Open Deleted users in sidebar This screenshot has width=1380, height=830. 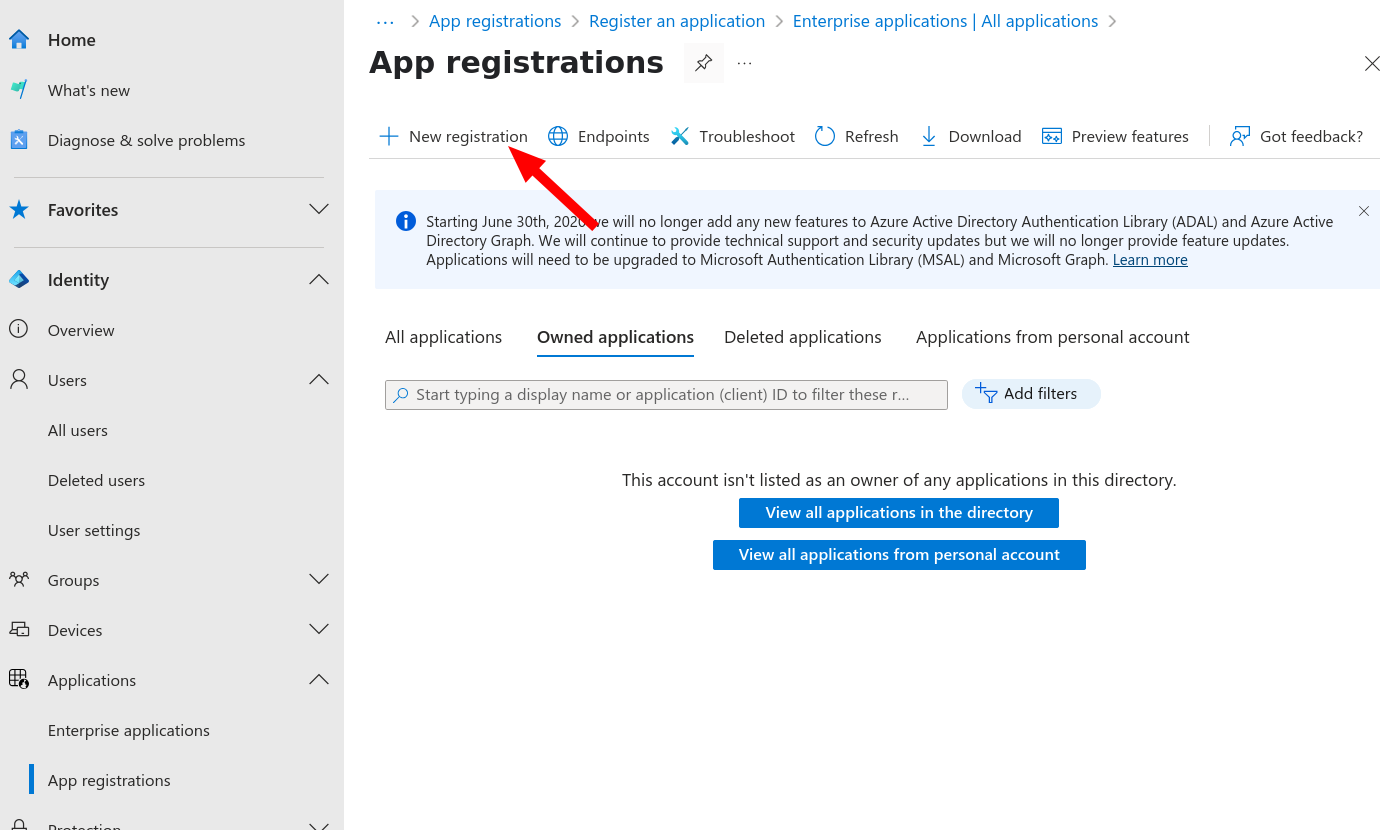96,481
